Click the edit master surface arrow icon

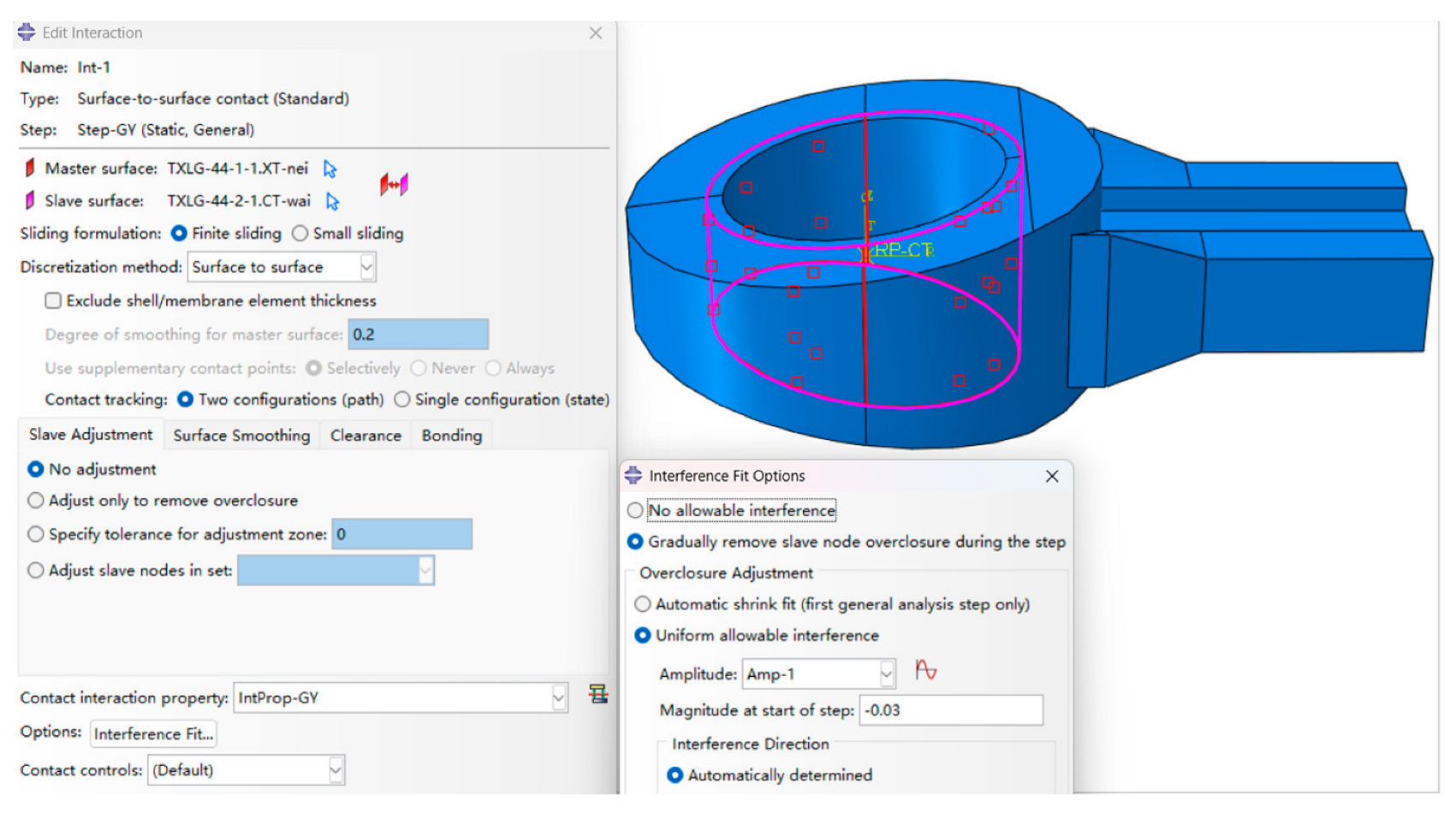click(x=330, y=169)
